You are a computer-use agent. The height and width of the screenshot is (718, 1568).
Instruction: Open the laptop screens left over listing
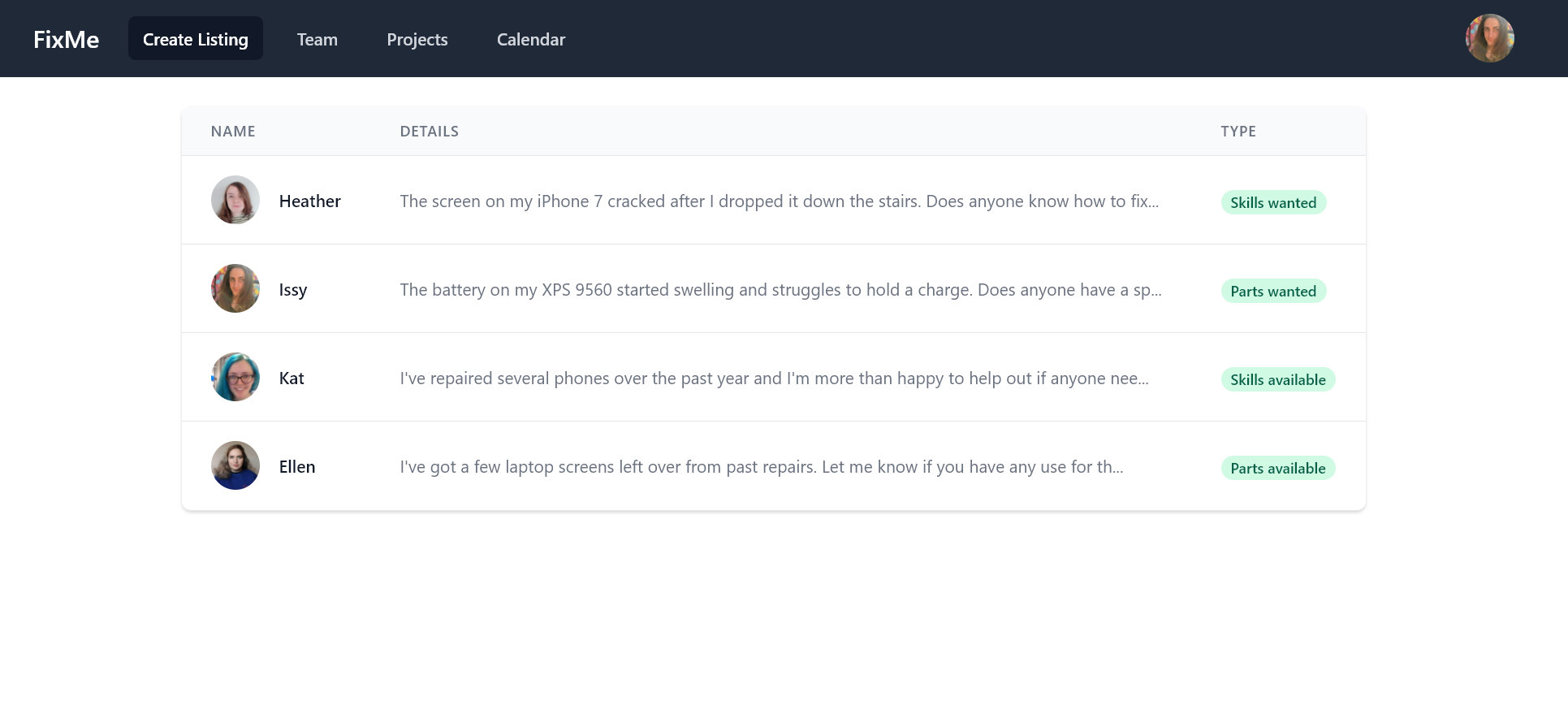762,467
